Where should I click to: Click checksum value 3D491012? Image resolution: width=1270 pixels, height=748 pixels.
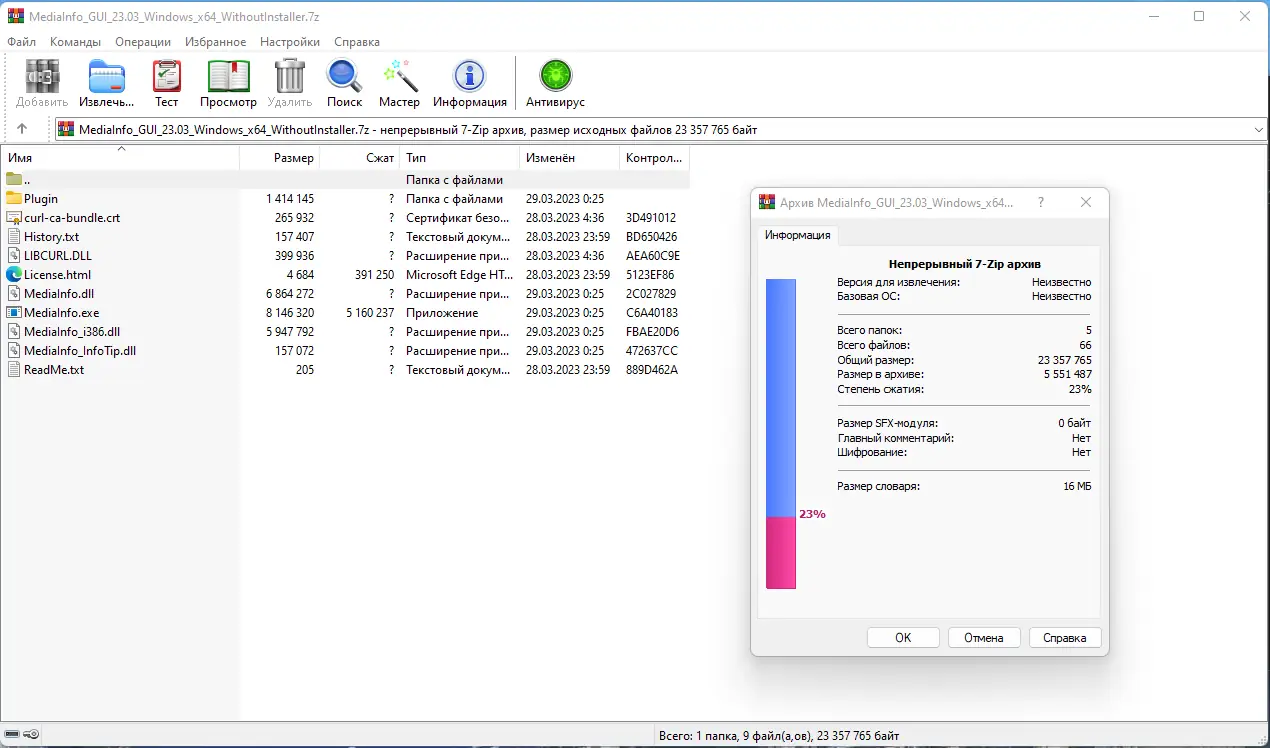click(651, 218)
